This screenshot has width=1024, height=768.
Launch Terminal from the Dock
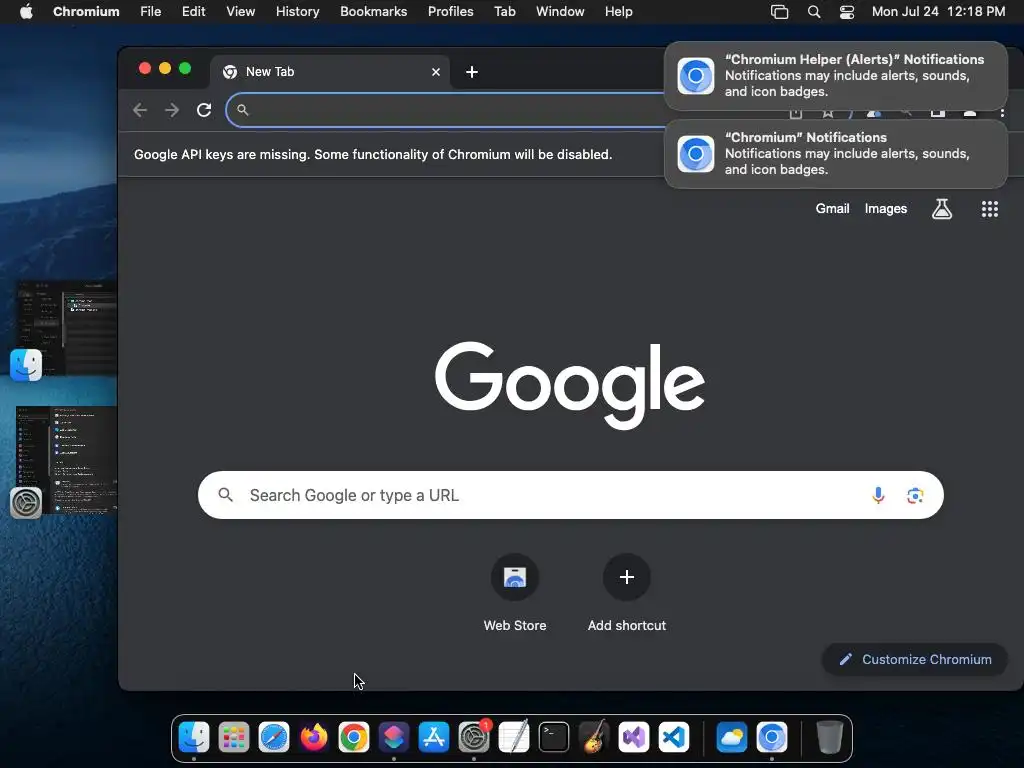point(554,738)
